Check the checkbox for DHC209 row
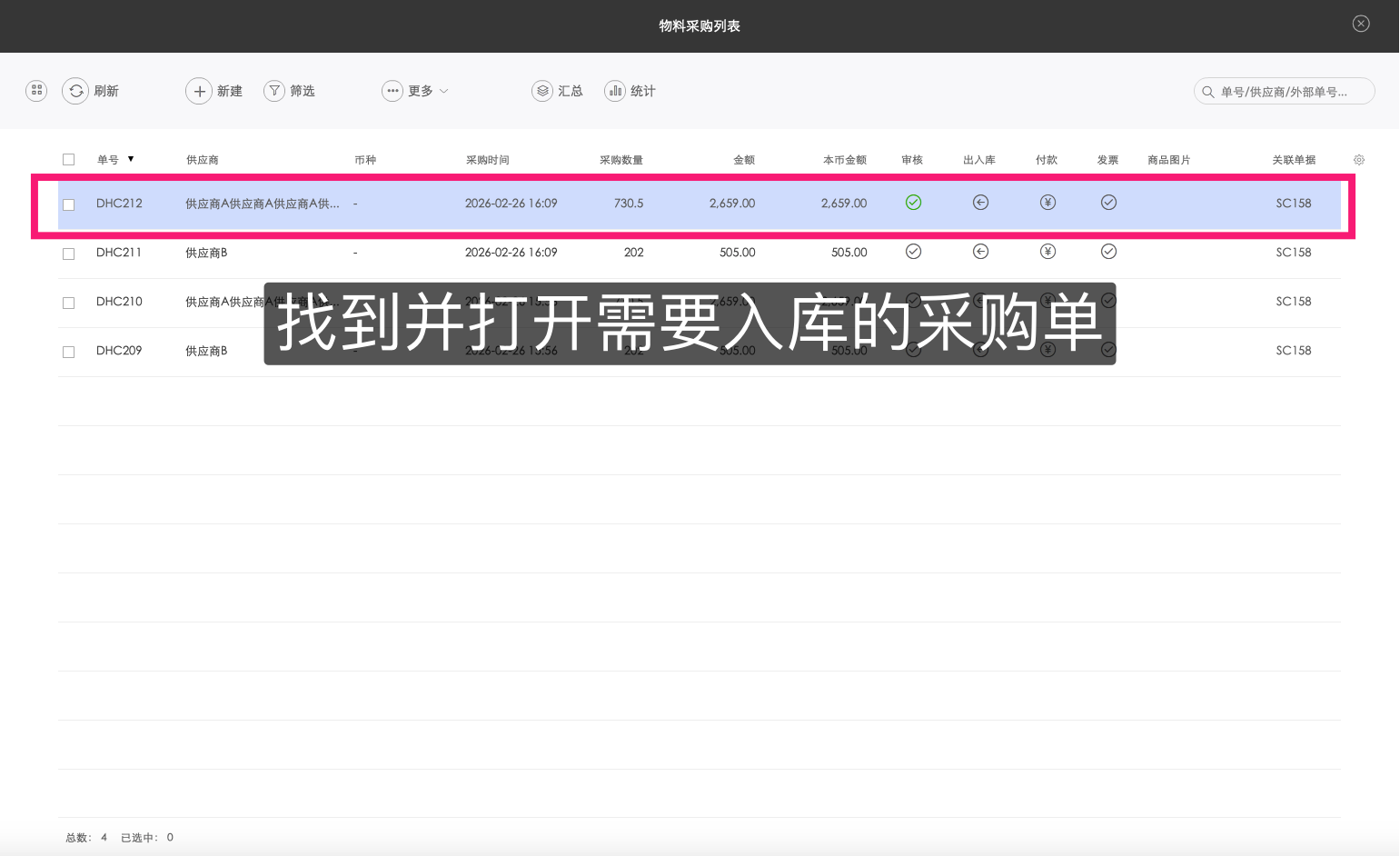Image resolution: width=1400 pixels, height=856 pixels. [68, 352]
